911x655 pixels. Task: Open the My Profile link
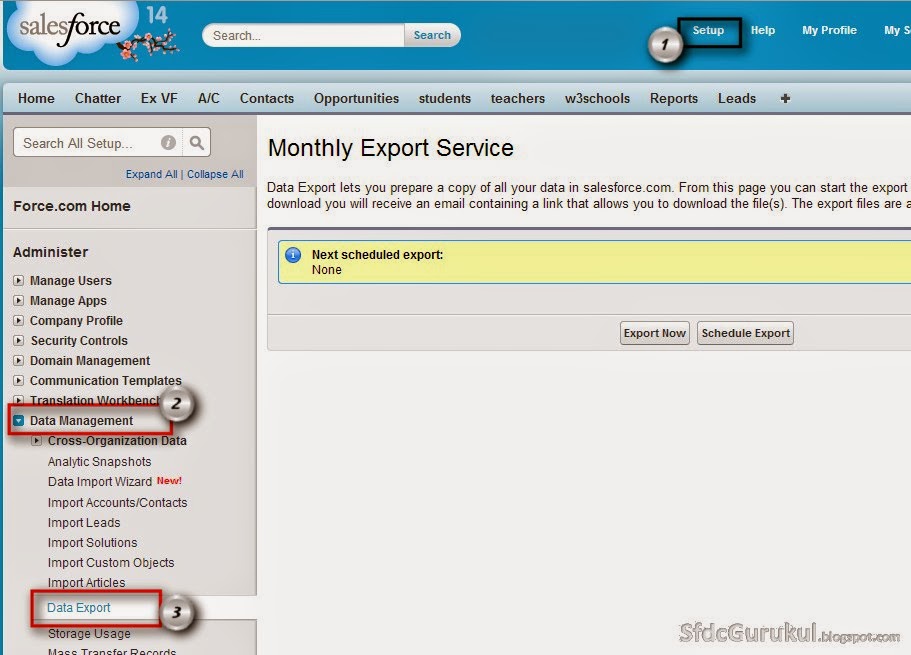pos(829,30)
